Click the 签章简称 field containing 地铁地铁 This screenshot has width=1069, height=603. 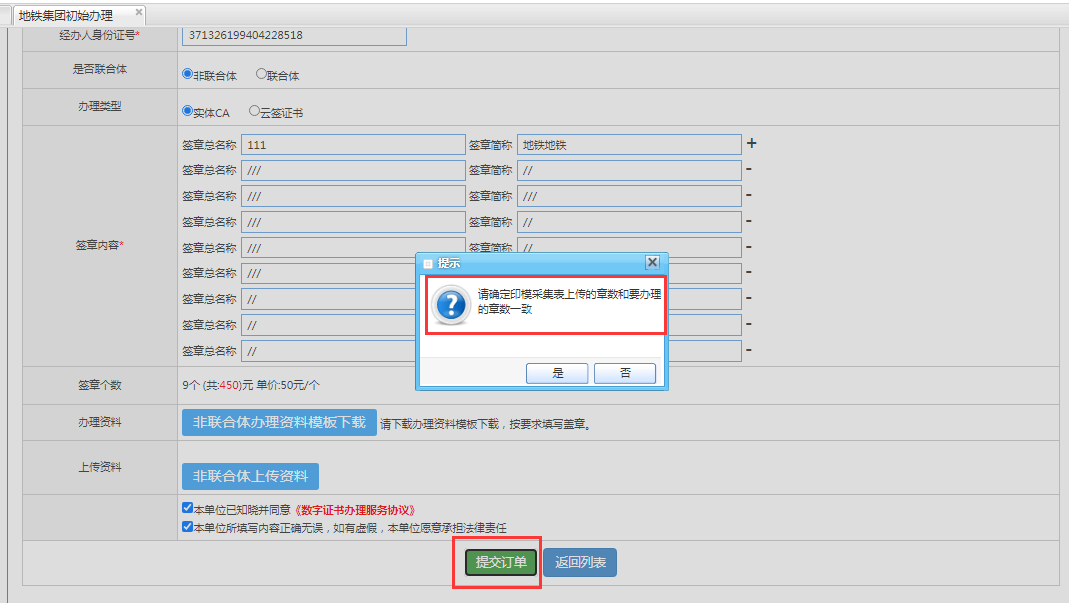coord(629,145)
